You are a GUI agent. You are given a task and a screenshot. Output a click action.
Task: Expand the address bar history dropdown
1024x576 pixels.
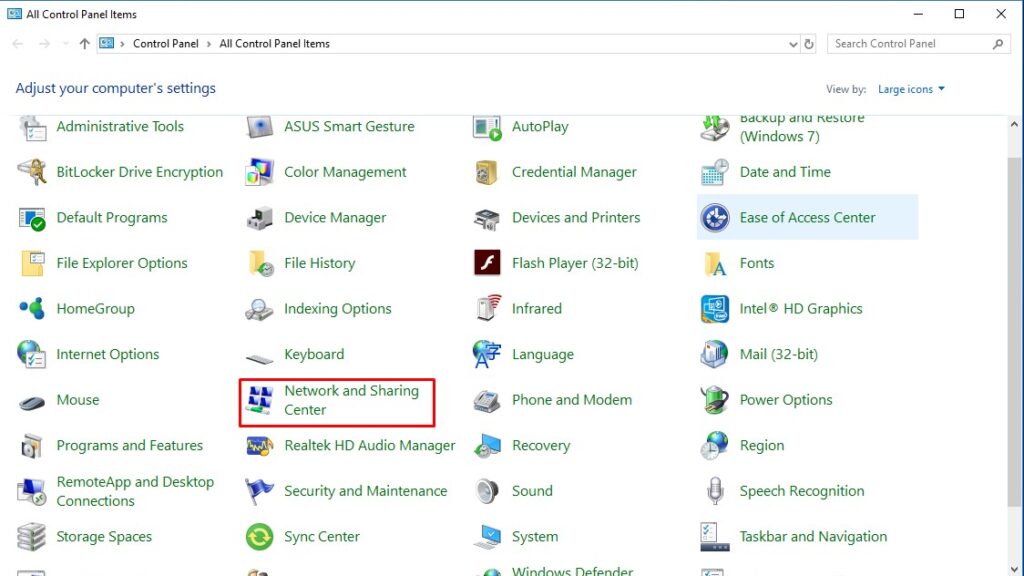click(794, 43)
